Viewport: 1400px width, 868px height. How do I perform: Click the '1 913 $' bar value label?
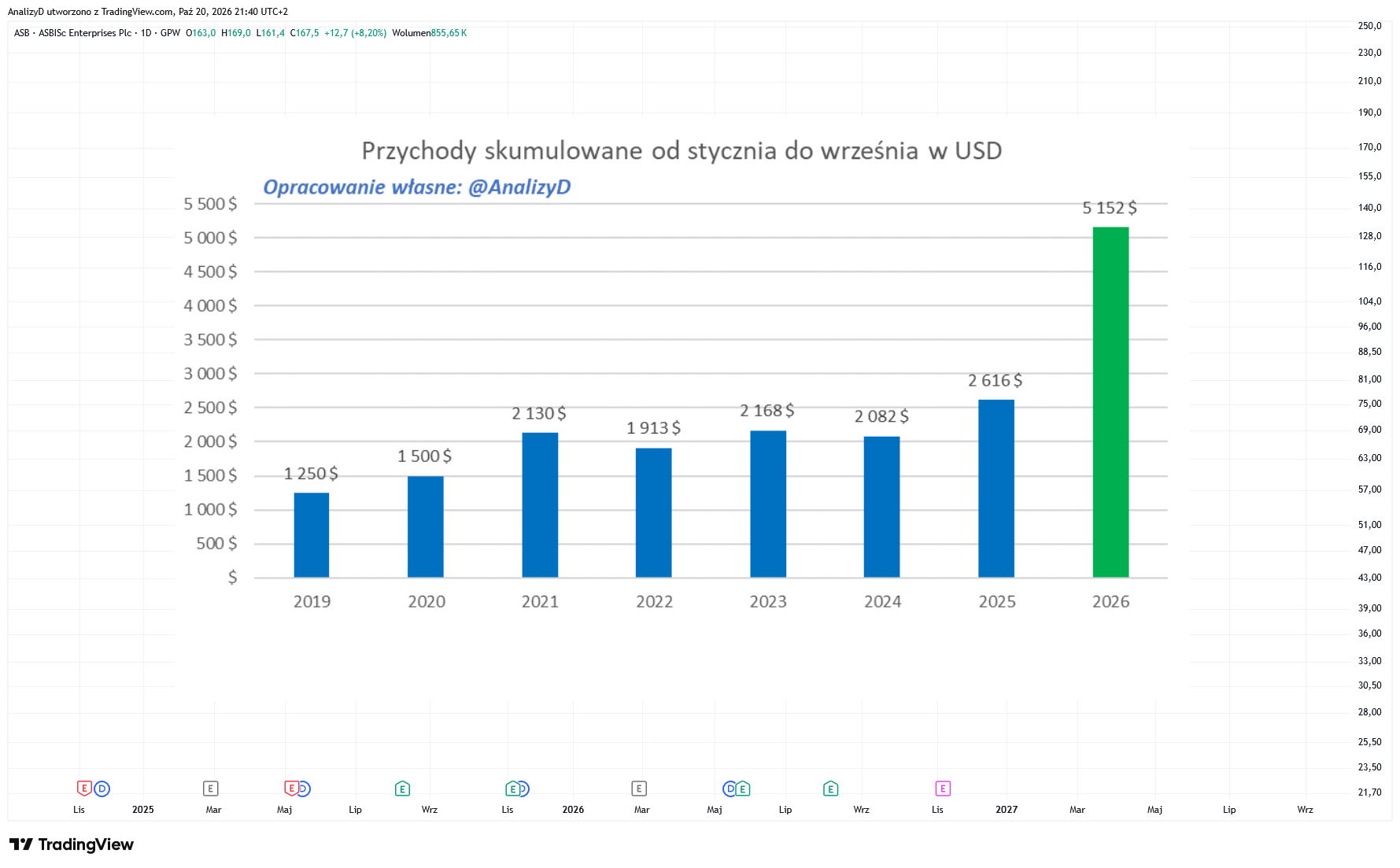click(x=653, y=427)
